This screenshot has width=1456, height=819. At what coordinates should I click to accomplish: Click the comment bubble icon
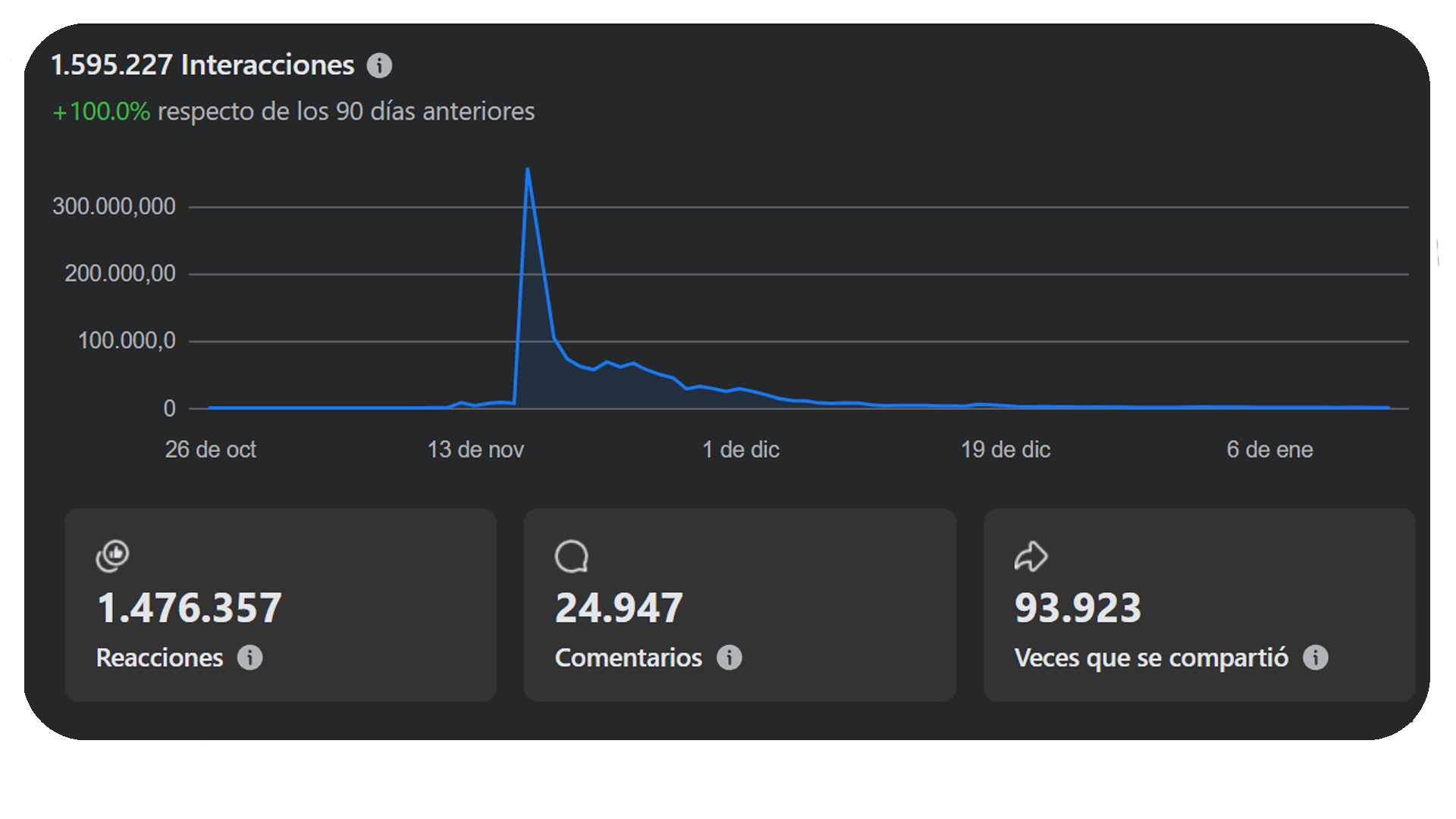point(572,556)
